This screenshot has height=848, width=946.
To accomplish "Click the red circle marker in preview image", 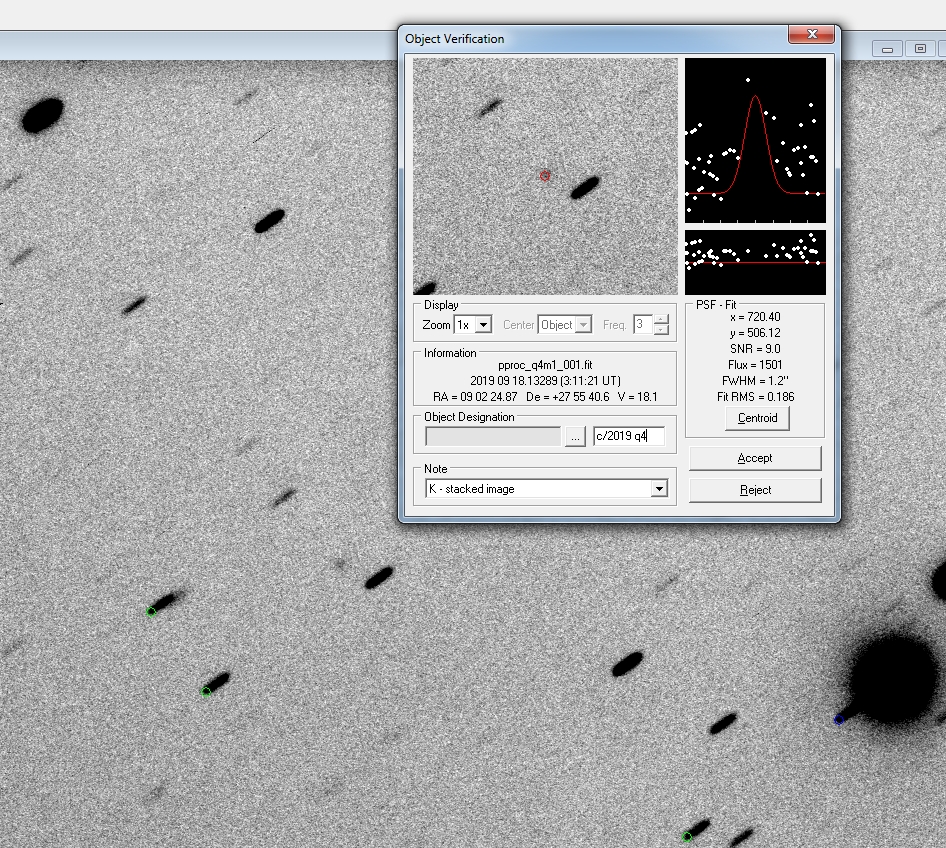I will coord(545,176).
